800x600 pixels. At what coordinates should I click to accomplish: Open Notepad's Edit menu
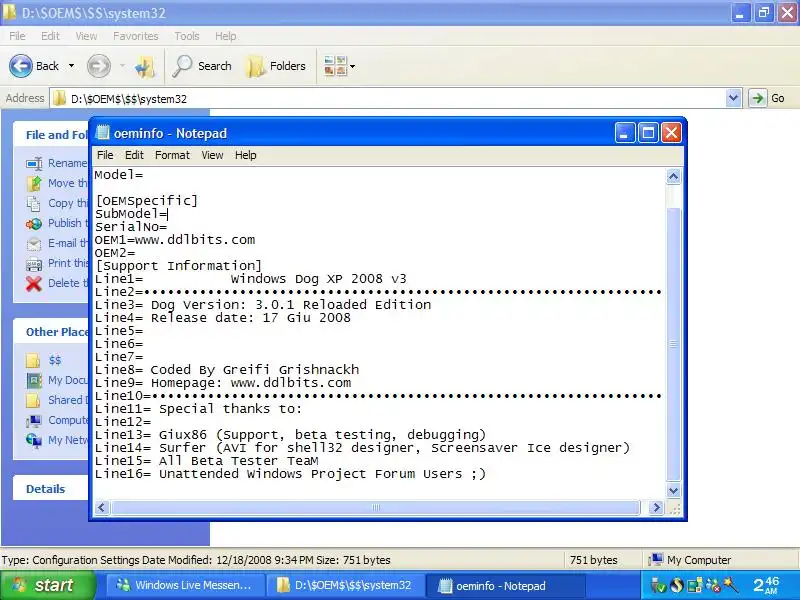134,155
